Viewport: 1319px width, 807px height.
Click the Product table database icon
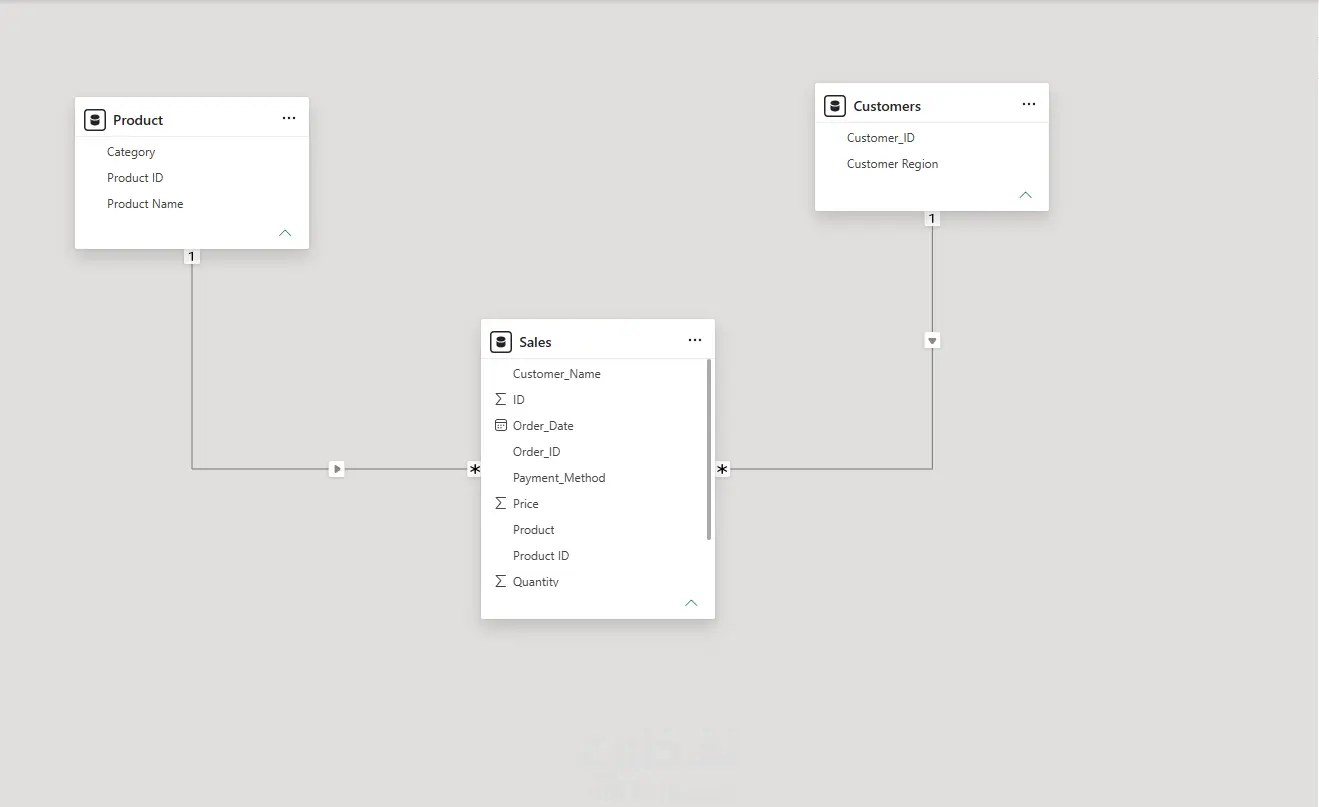[x=95, y=120]
